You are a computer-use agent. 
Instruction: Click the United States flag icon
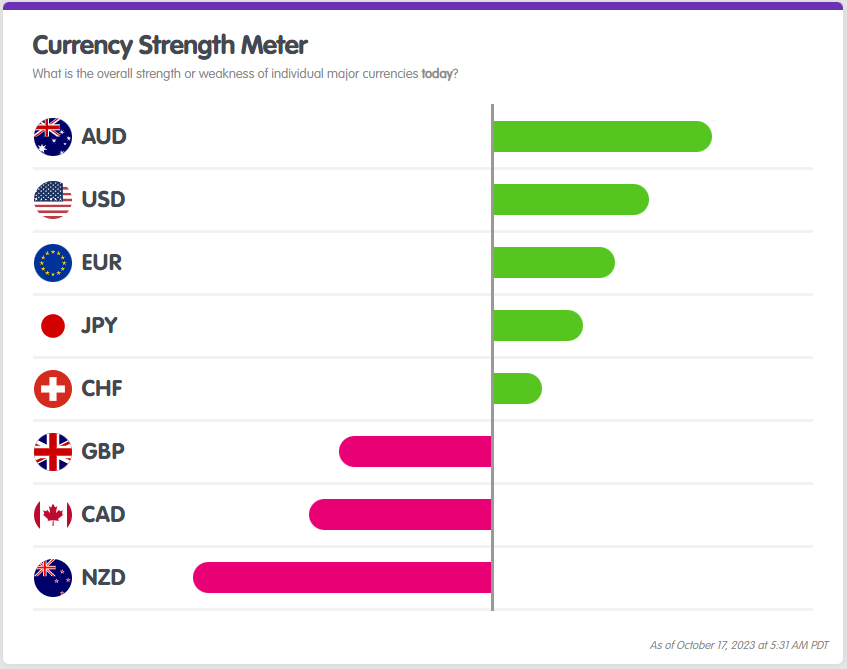click(52, 199)
